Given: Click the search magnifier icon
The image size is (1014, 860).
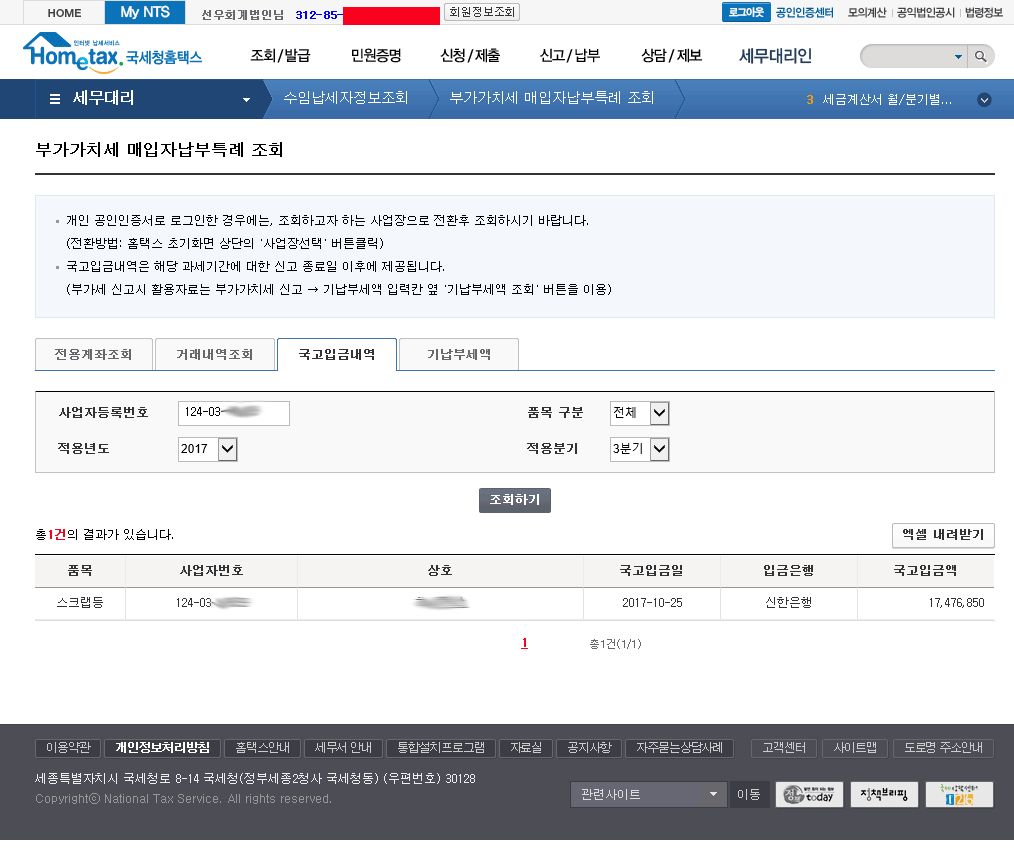Looking at the screenshot, I should (x=982, y=56).
